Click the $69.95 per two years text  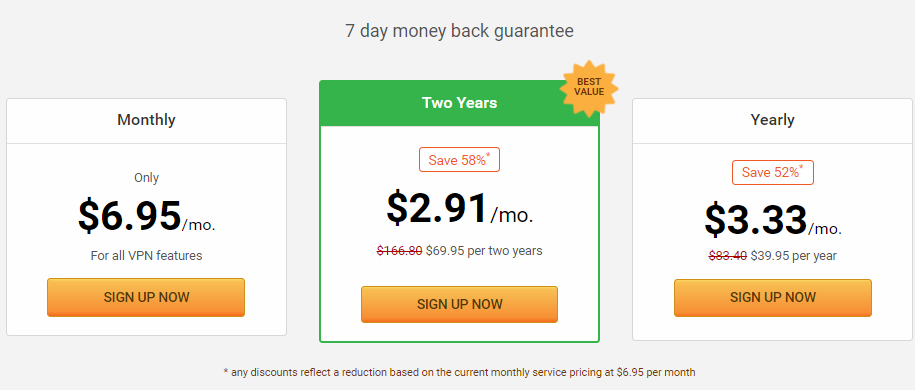(x=484, y=251)
